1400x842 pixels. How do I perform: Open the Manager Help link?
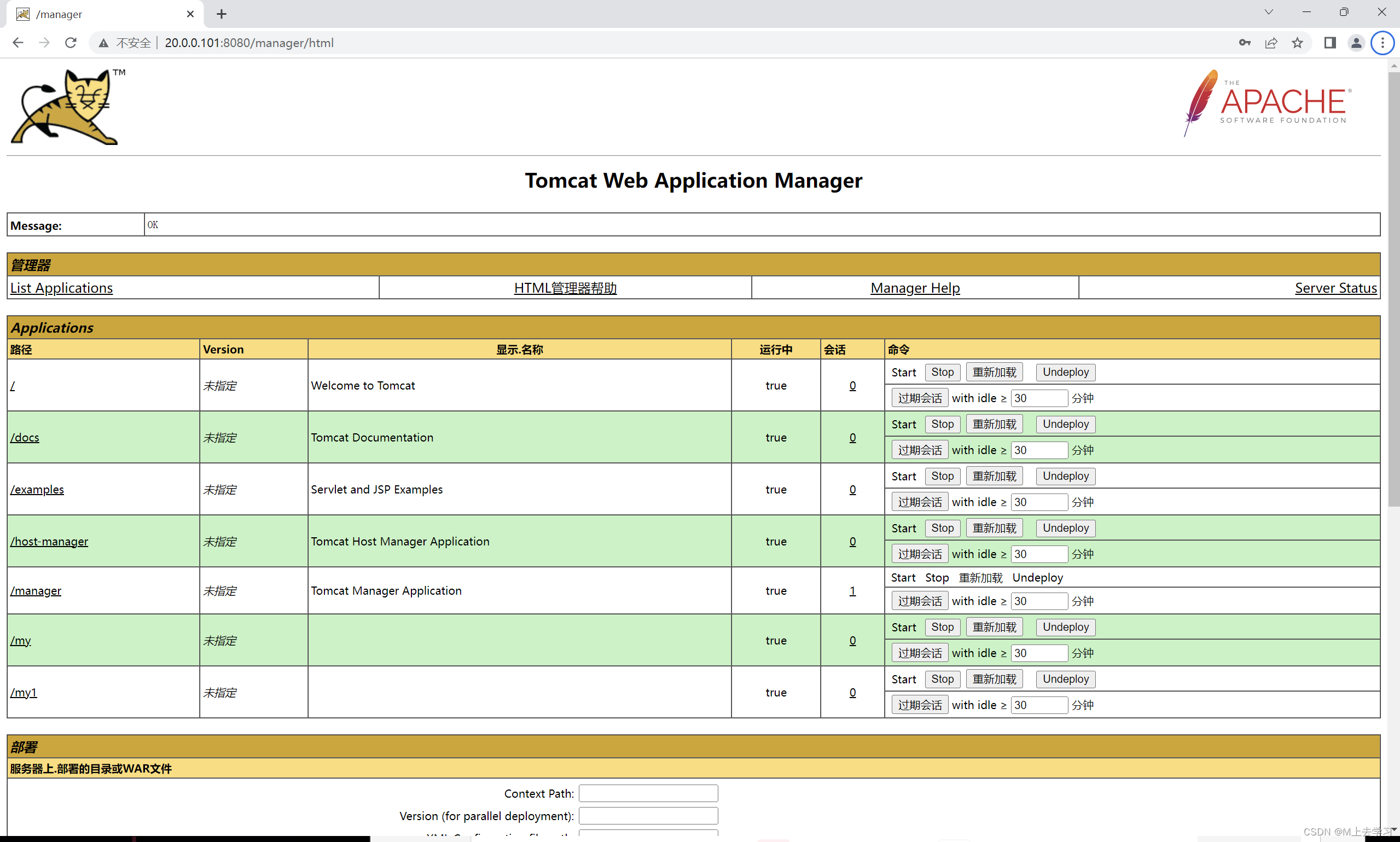(915, 288)
